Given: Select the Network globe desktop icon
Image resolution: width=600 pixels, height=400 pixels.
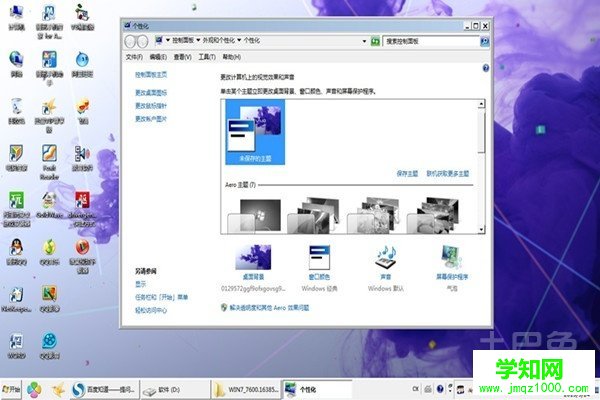Looking at the screenshot, I should pos(16,64).
